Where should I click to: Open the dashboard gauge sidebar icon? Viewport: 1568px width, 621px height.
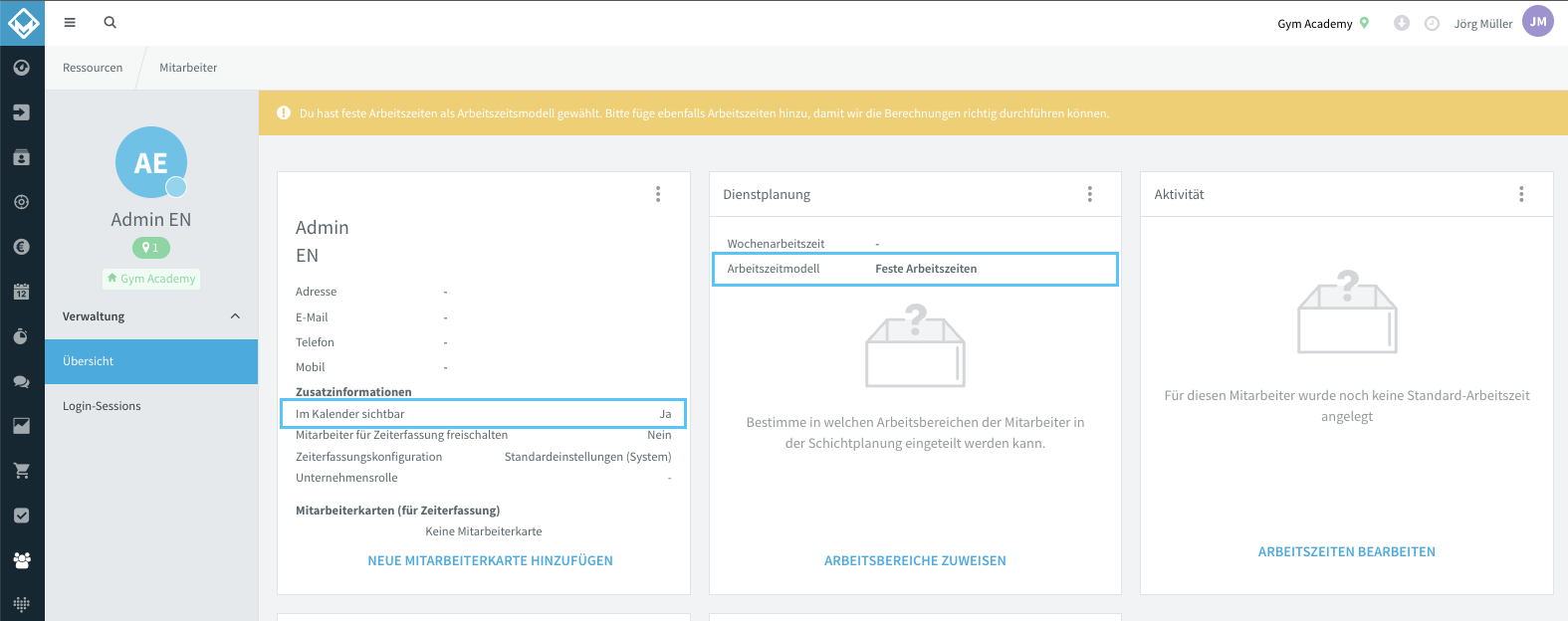coord(22,68)
